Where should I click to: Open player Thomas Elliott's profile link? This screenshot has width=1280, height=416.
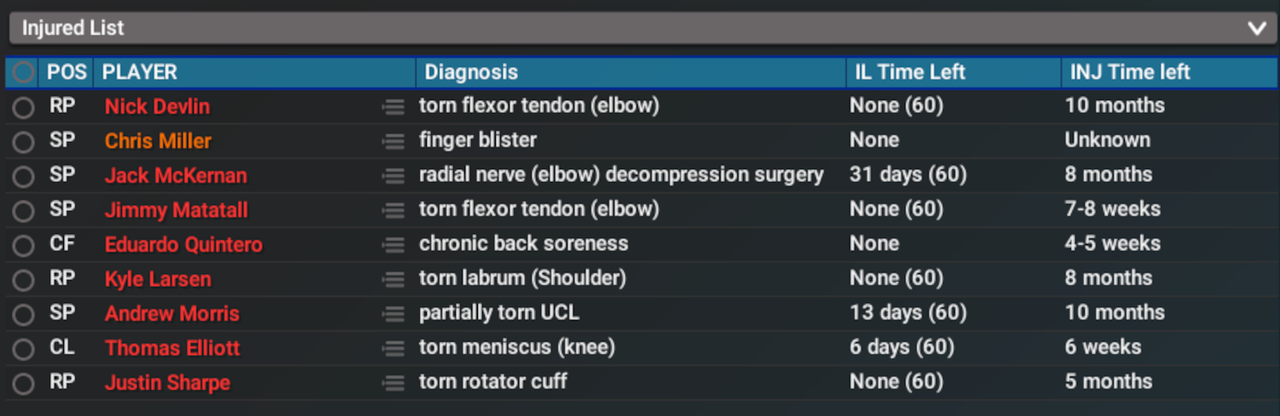[x=172, y=348]
